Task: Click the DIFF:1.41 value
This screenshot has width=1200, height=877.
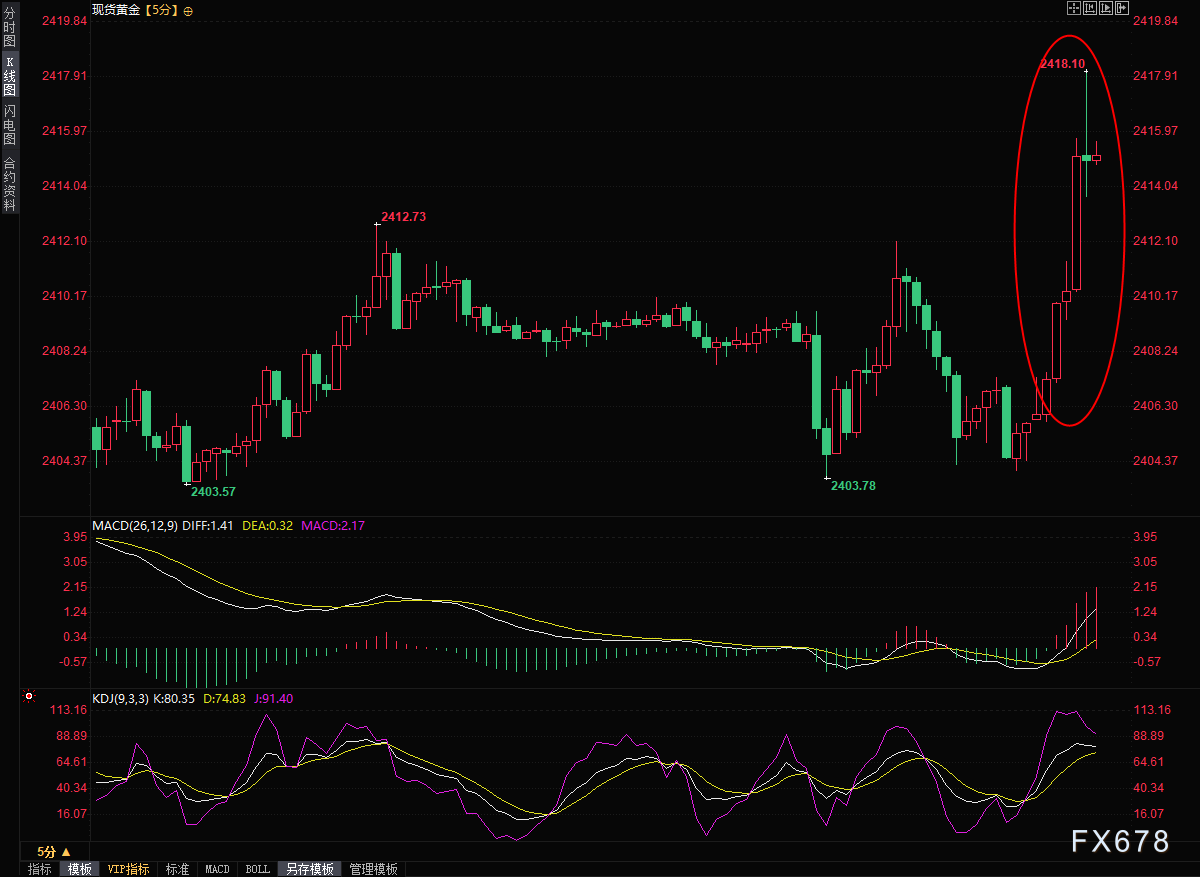Action: [x=208, y=525]
